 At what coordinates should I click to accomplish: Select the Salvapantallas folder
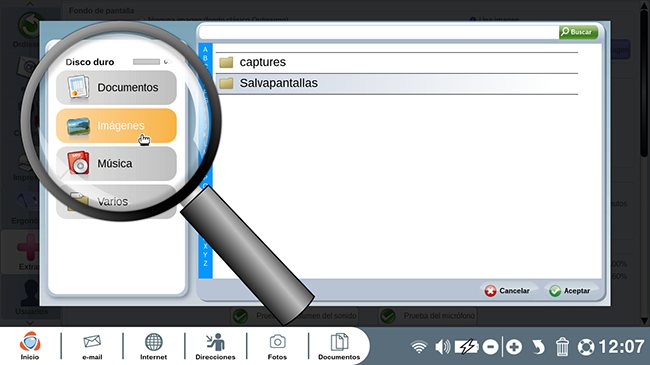[397, 83]
